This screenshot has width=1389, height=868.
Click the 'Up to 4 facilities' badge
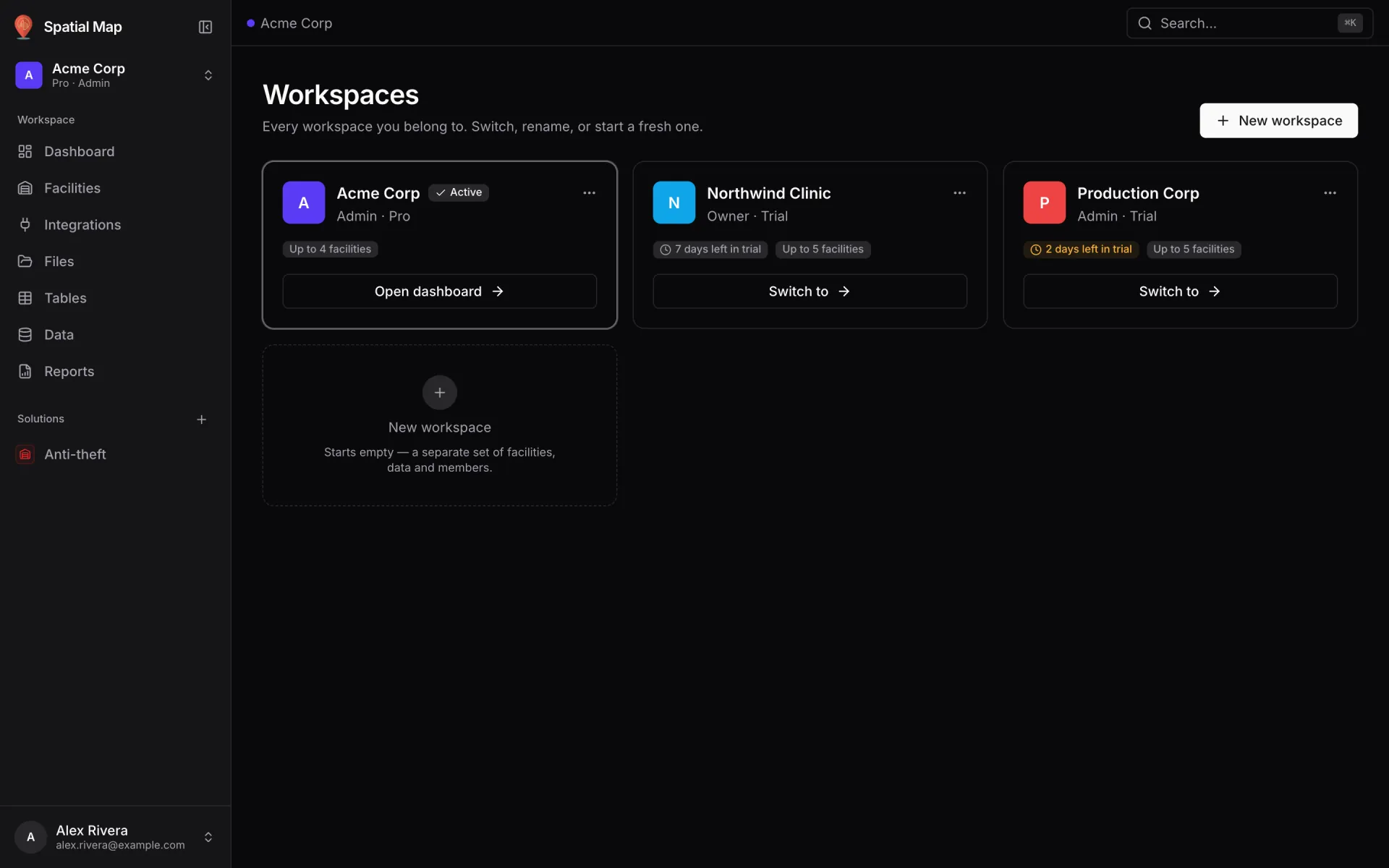[x=330, y=250]
